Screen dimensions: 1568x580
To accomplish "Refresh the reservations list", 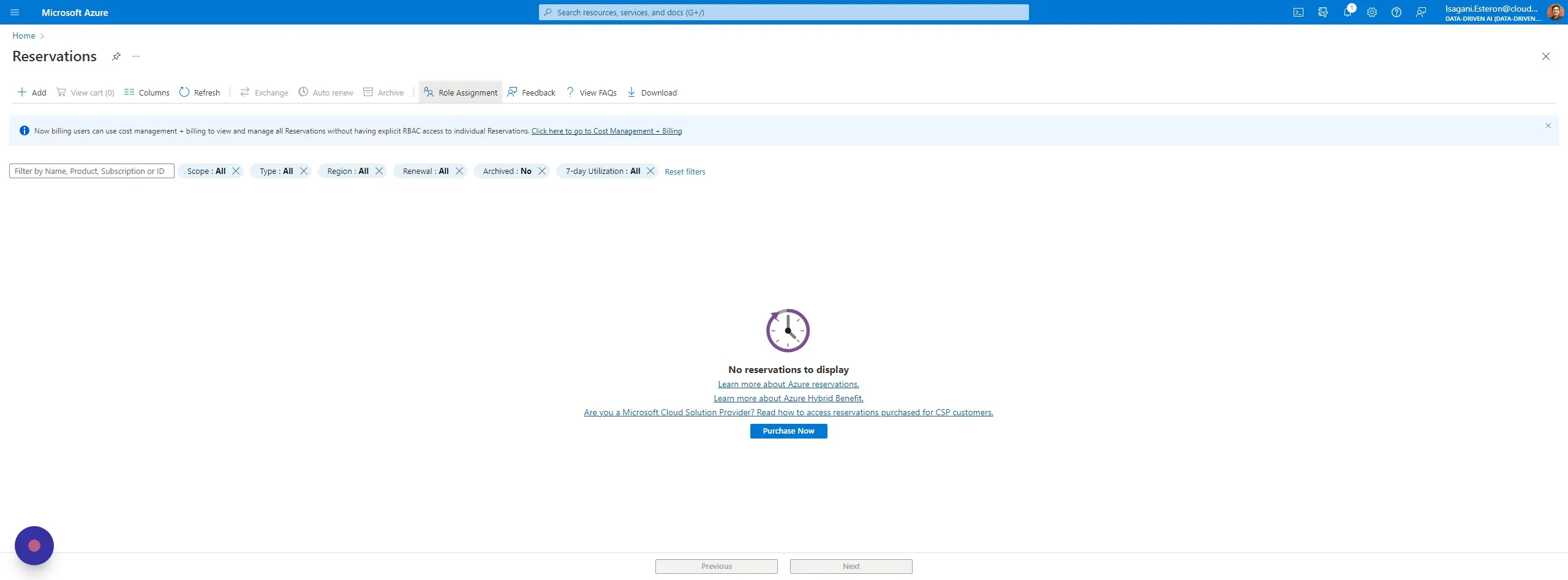I will tap(200, 92).
